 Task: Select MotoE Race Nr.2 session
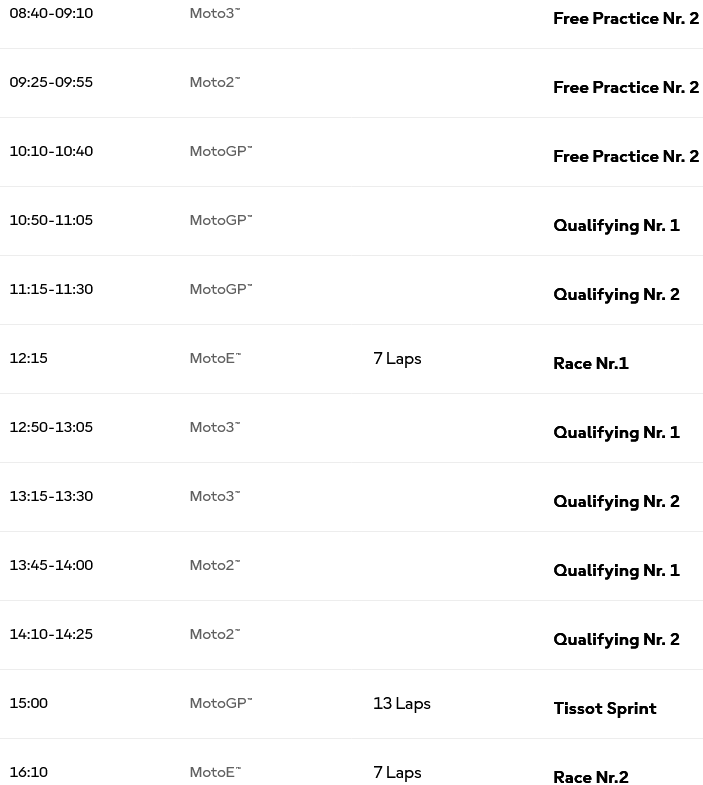(591, 777)
